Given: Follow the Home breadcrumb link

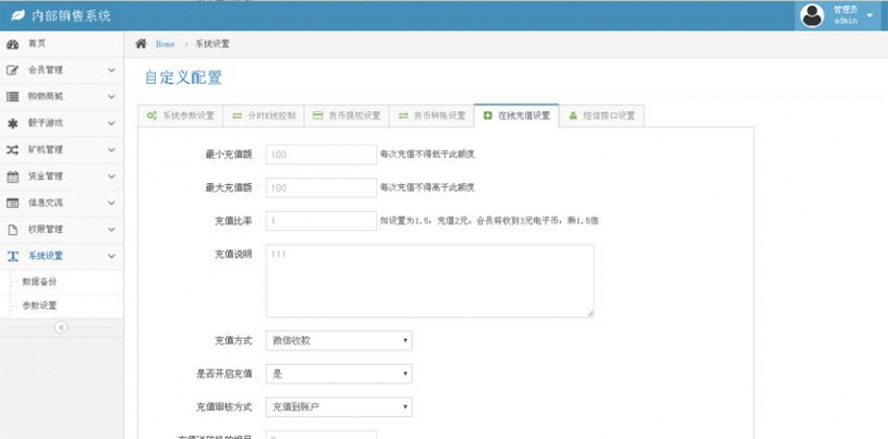Looking at the screenshot, I should click(x=165, y=44).
